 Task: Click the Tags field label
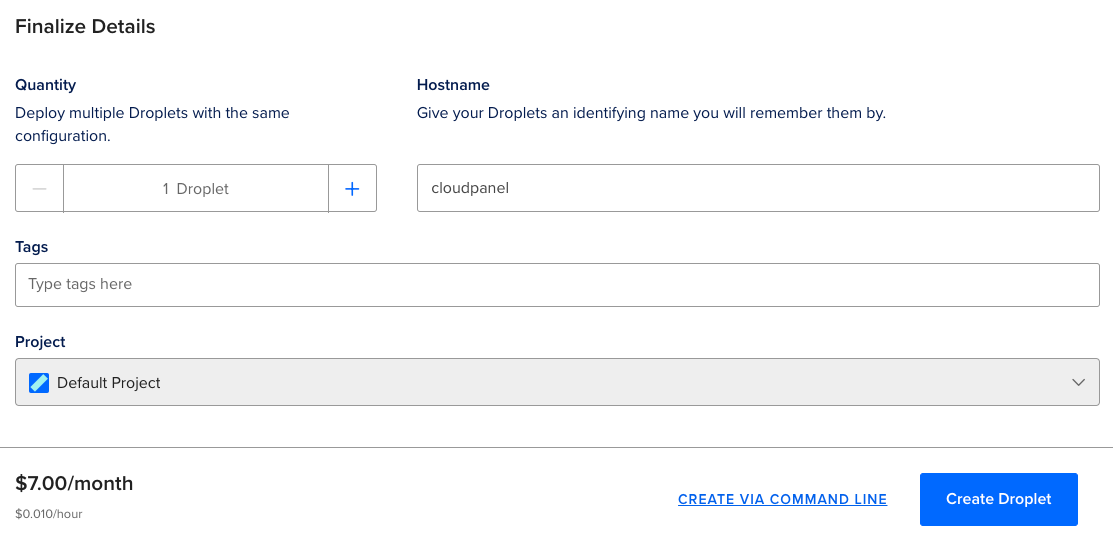click(x=31, y=246)
